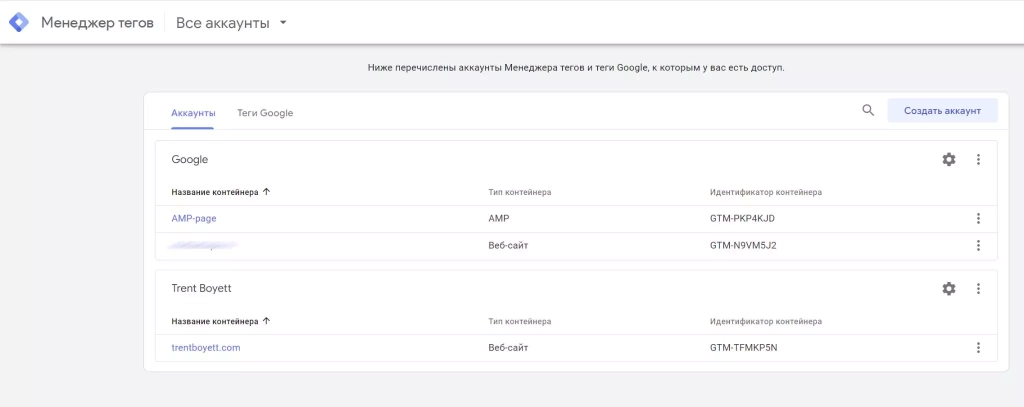
Task: Open Trent Boyett account three-dot menu
Action: click(x=978, y=289)
